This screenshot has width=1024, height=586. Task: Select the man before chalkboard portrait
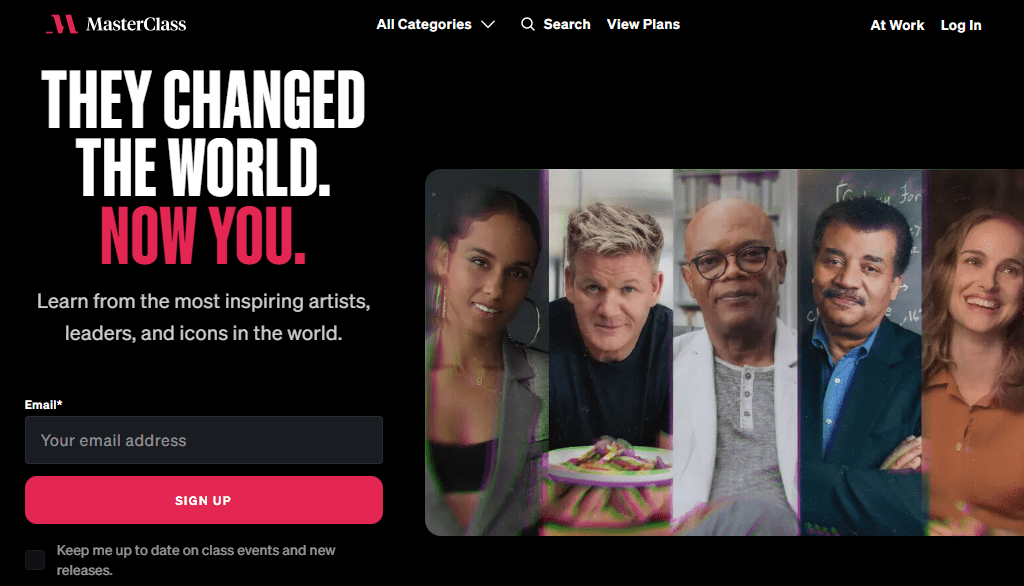click(x=860, y=352)
